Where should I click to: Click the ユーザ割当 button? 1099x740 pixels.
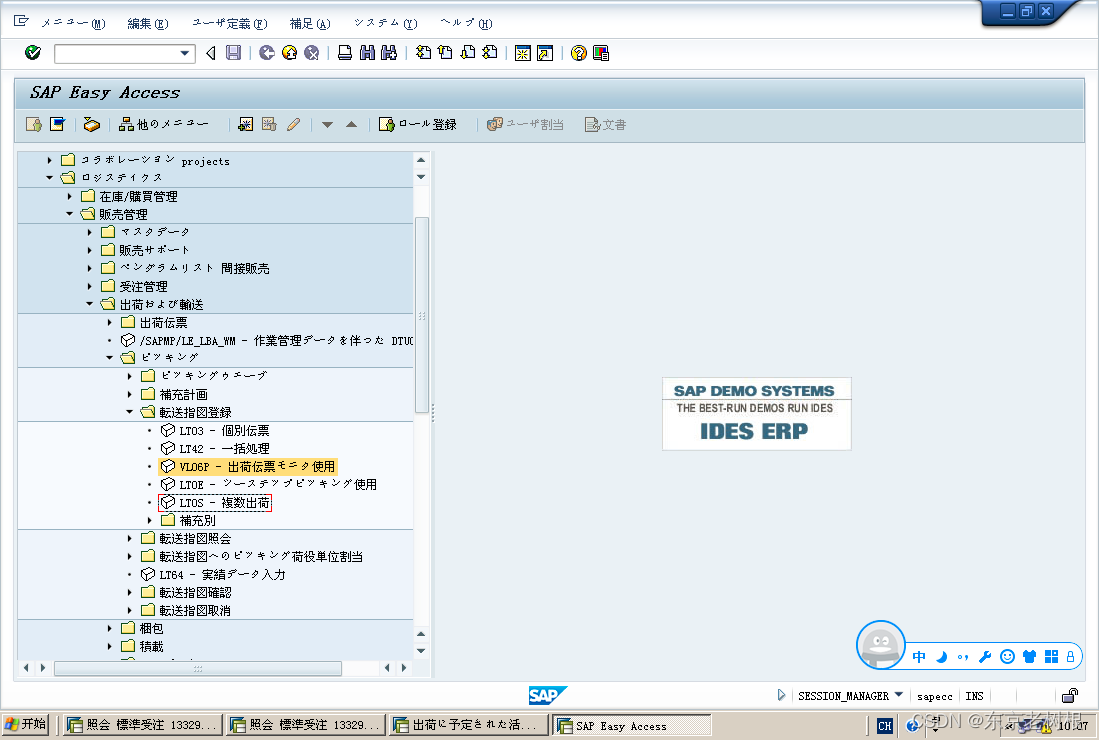(525, 125)
